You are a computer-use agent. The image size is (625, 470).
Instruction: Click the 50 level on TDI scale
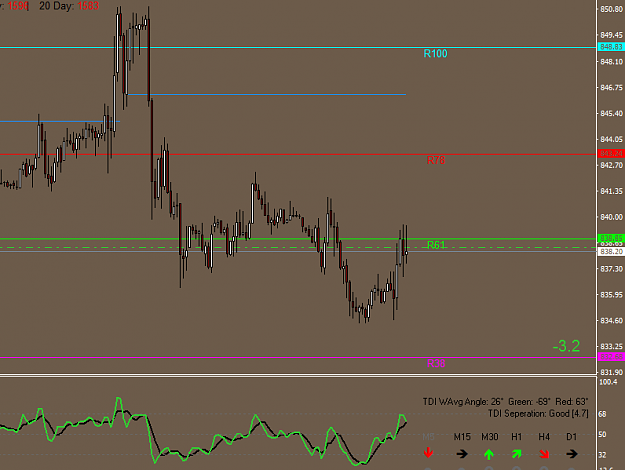coord(602,434)
